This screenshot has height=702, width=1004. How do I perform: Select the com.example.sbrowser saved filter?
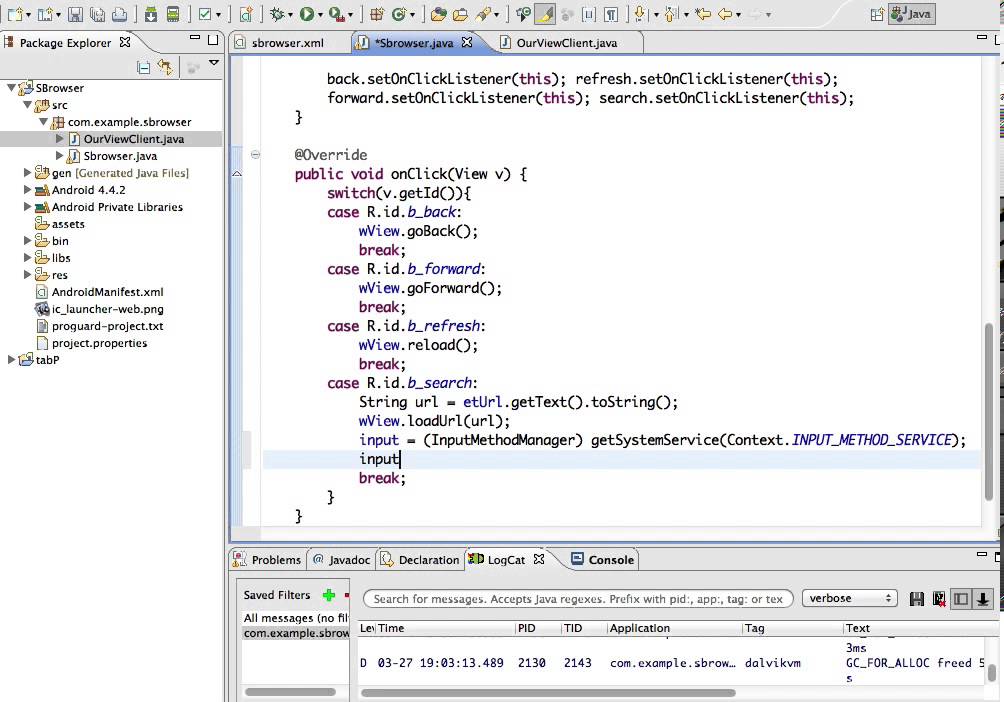[x=296, y=633]
